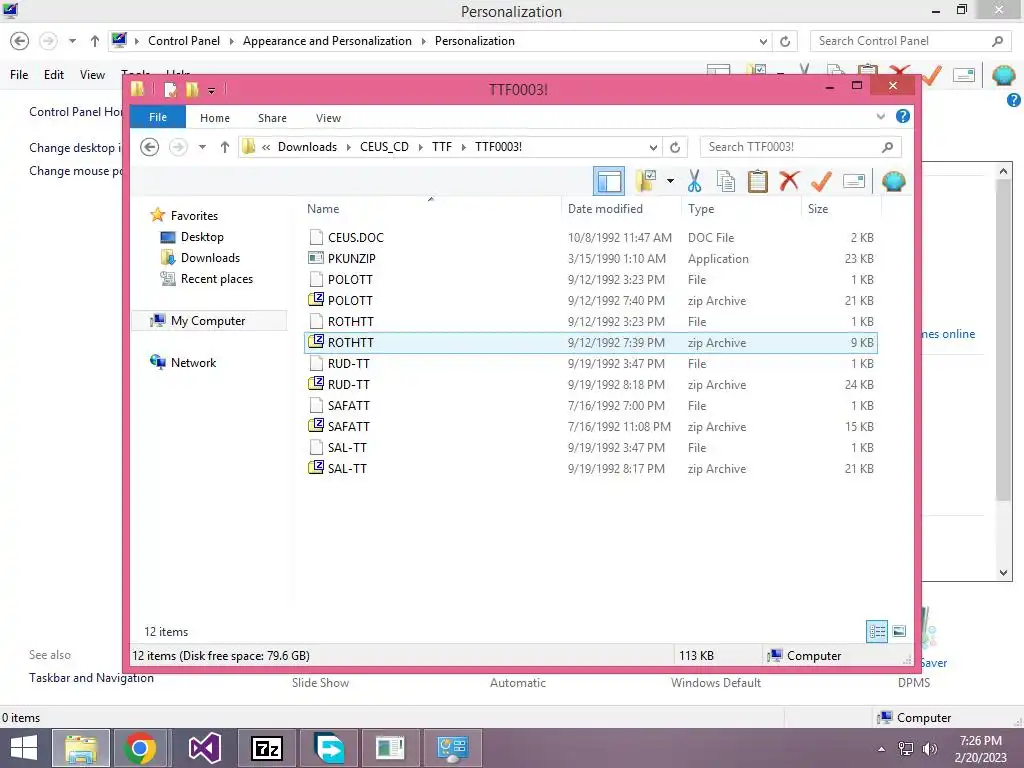This screenshot has width=1024, height=768.
Task: Open File tab in TTF0003! window
Action: point(157,117)
